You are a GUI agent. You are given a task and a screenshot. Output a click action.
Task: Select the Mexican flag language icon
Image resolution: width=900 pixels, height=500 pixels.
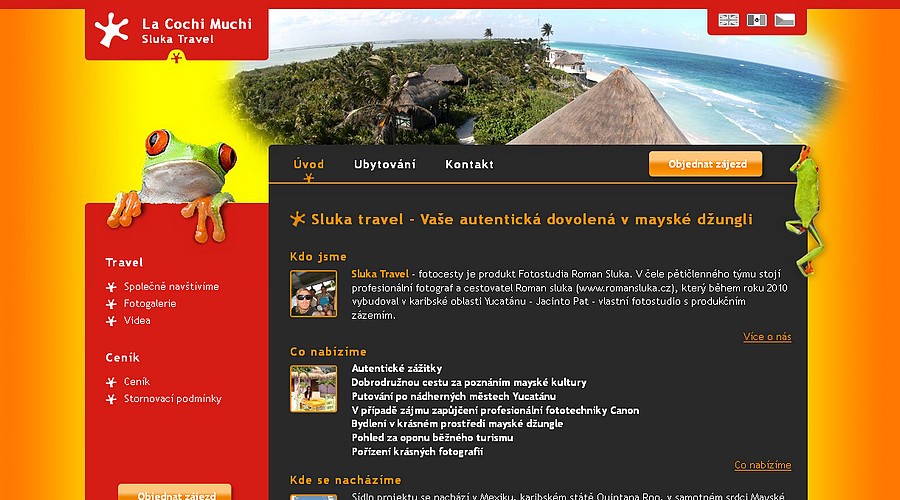757,20
